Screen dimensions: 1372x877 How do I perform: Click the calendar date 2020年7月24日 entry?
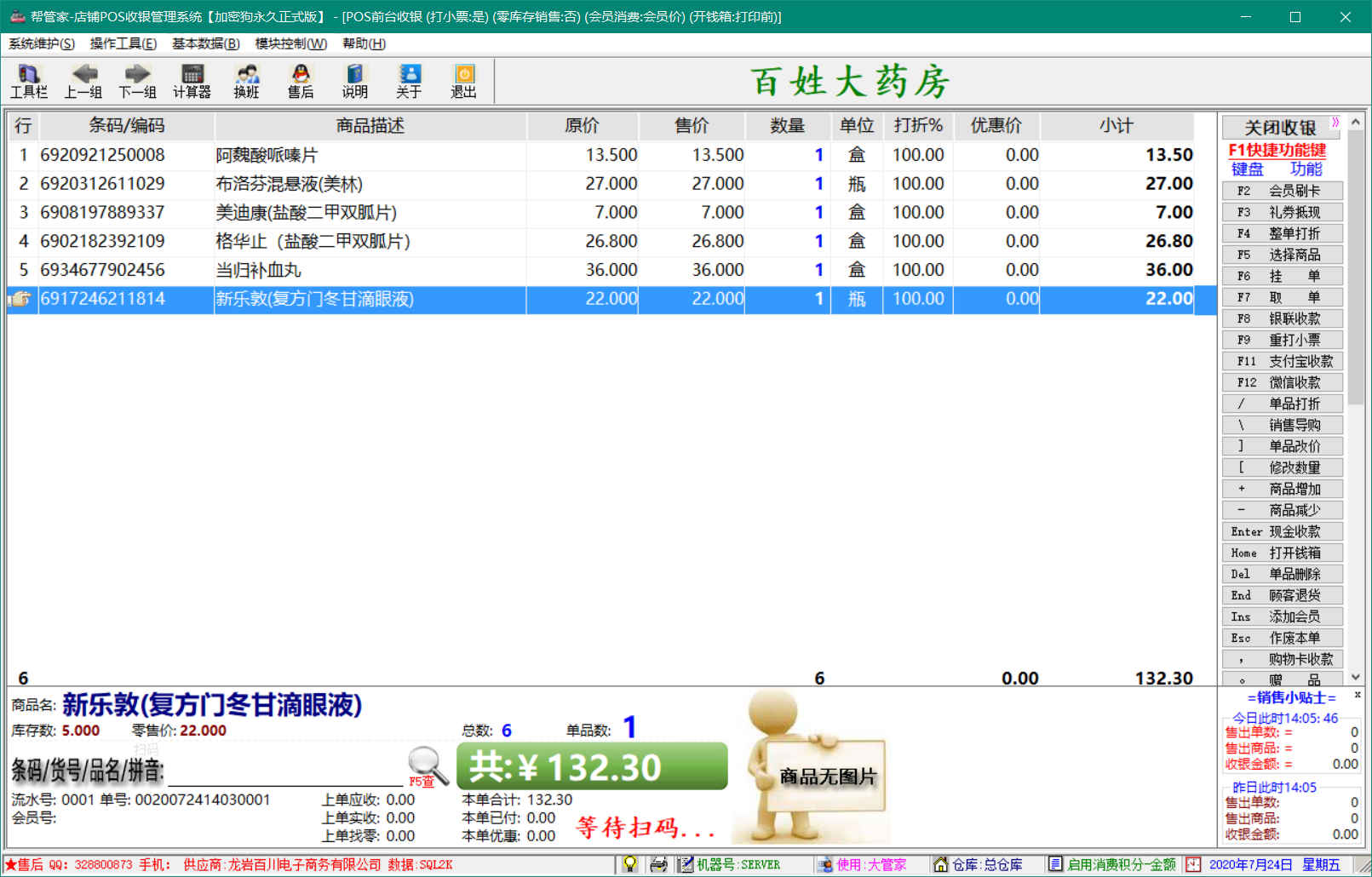pos(1251,864)
